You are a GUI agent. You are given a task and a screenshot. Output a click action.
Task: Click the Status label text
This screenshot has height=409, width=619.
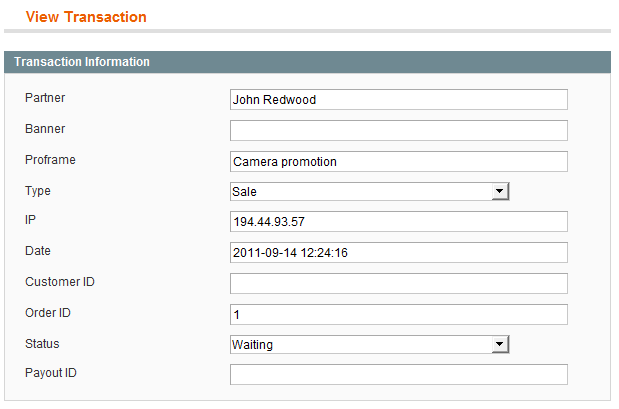[42, 344]
